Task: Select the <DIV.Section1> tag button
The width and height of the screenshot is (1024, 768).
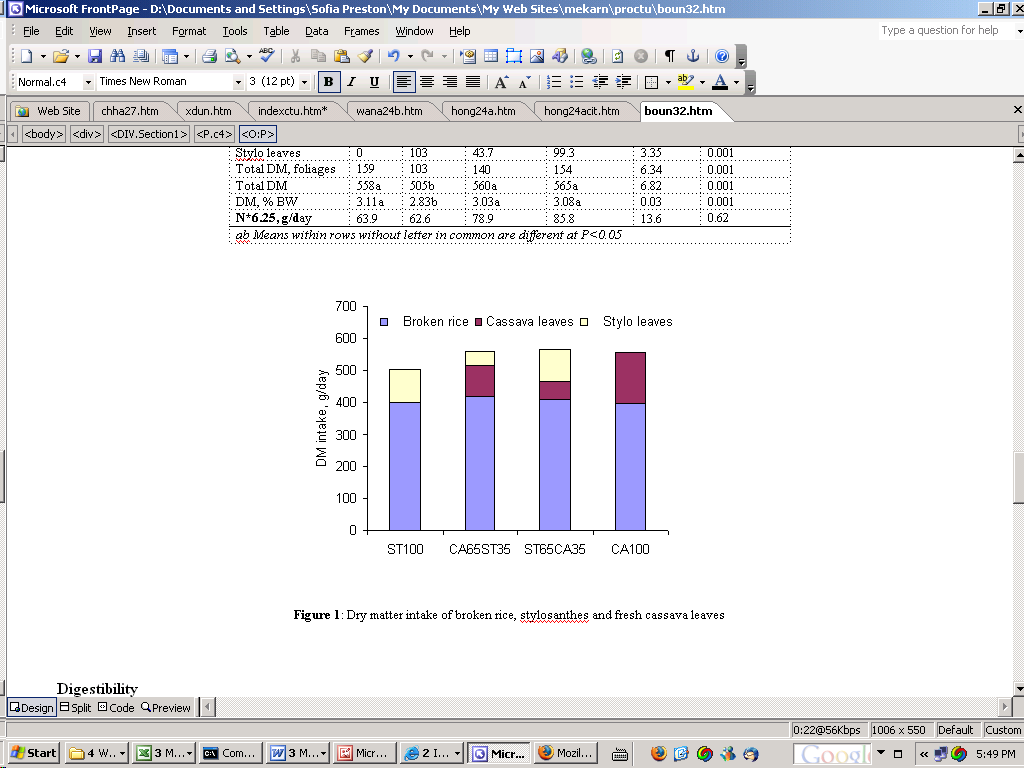Action: [149, 134]
